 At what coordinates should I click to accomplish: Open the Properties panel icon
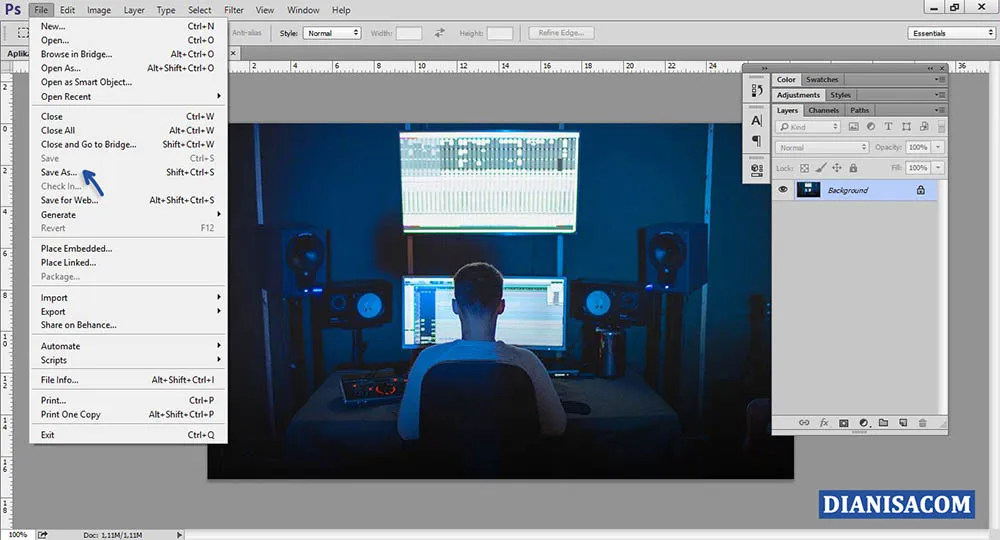(756, 170)
